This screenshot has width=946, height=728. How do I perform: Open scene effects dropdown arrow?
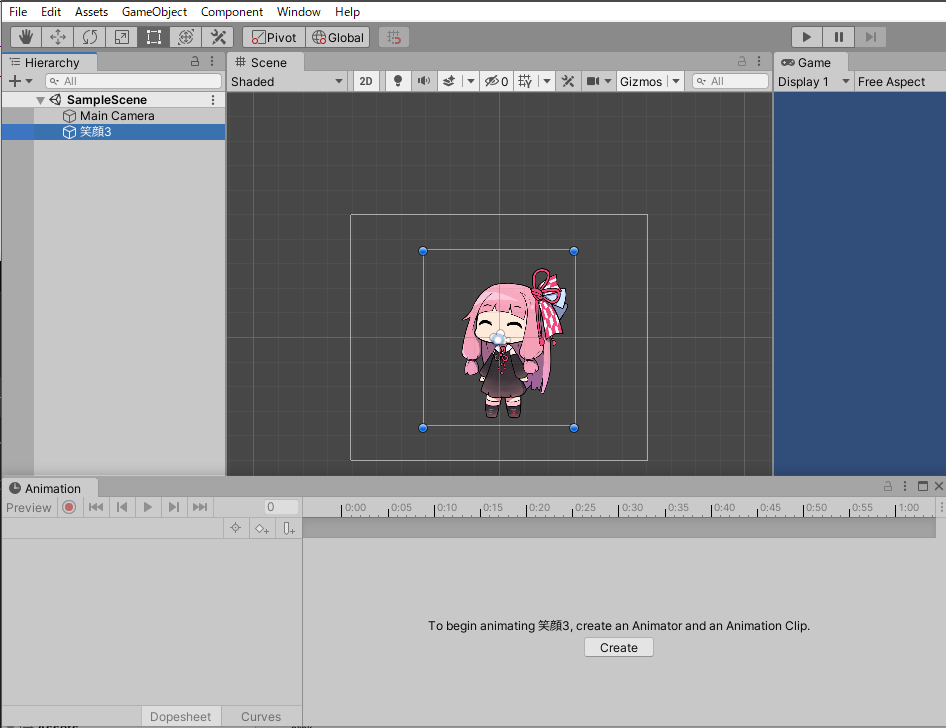coord(471,81)
